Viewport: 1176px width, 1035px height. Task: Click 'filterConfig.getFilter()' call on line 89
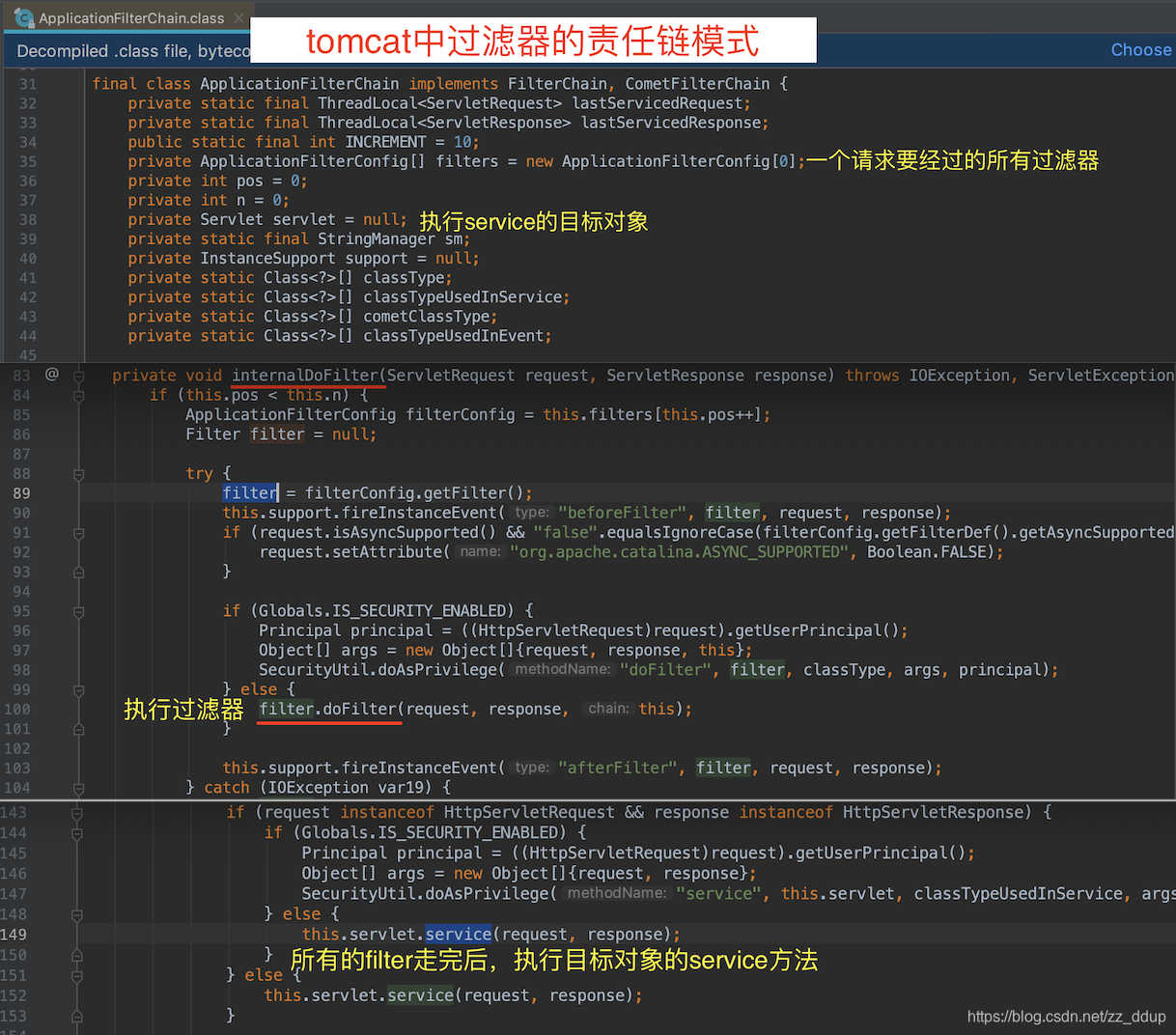[x=415, y=493]
